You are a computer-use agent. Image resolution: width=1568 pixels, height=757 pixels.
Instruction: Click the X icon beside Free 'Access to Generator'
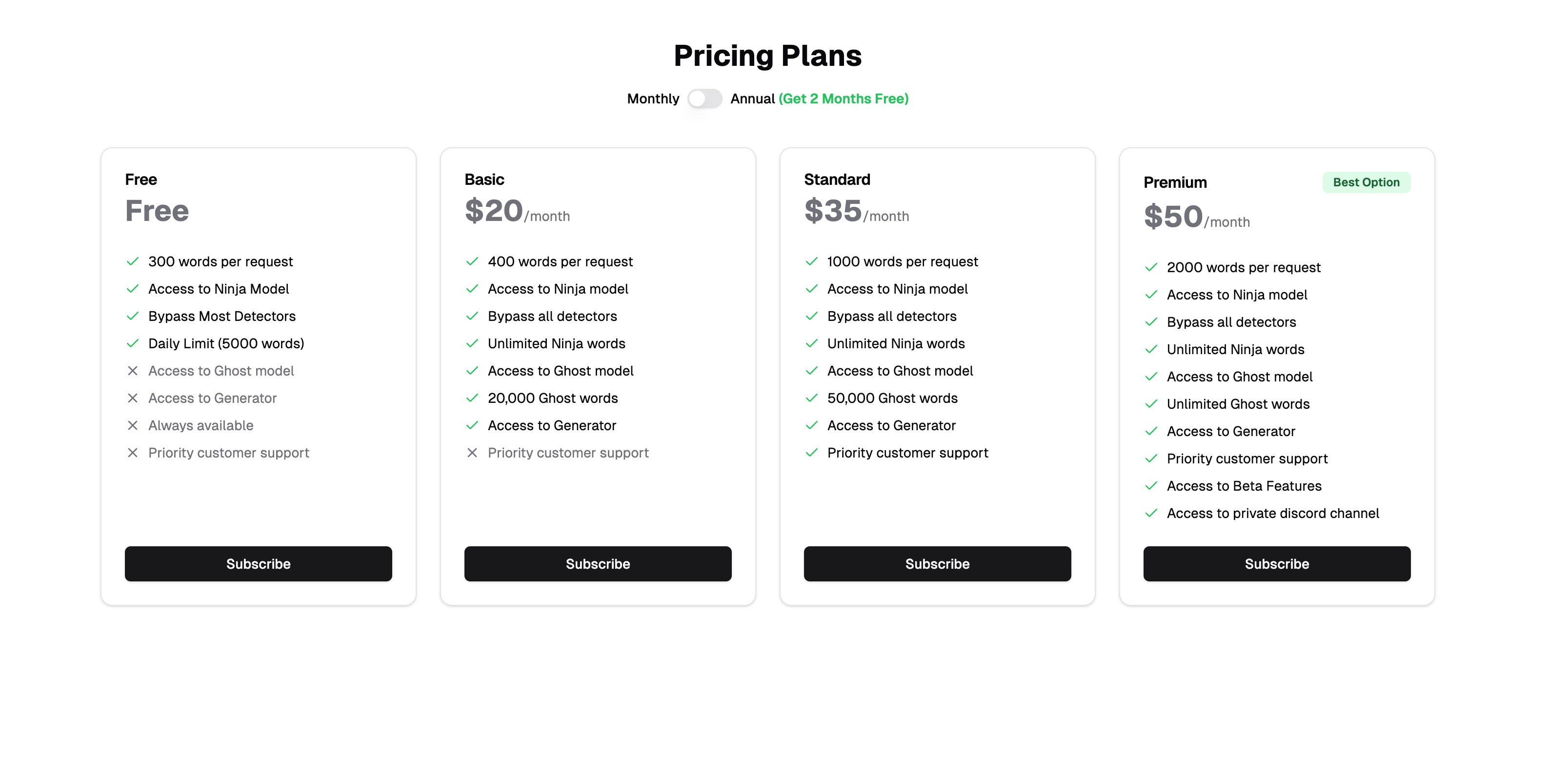pyautogui.click(x=132, y=398)
